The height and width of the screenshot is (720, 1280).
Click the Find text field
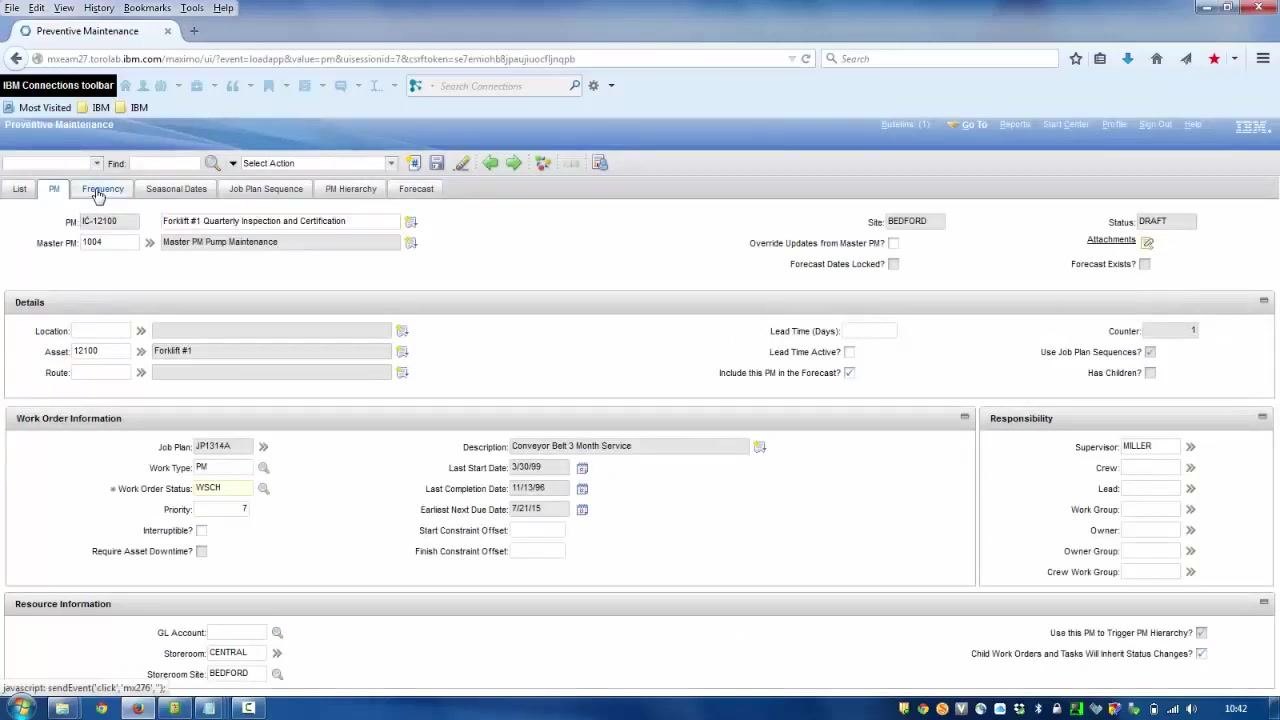coord(165,163)
